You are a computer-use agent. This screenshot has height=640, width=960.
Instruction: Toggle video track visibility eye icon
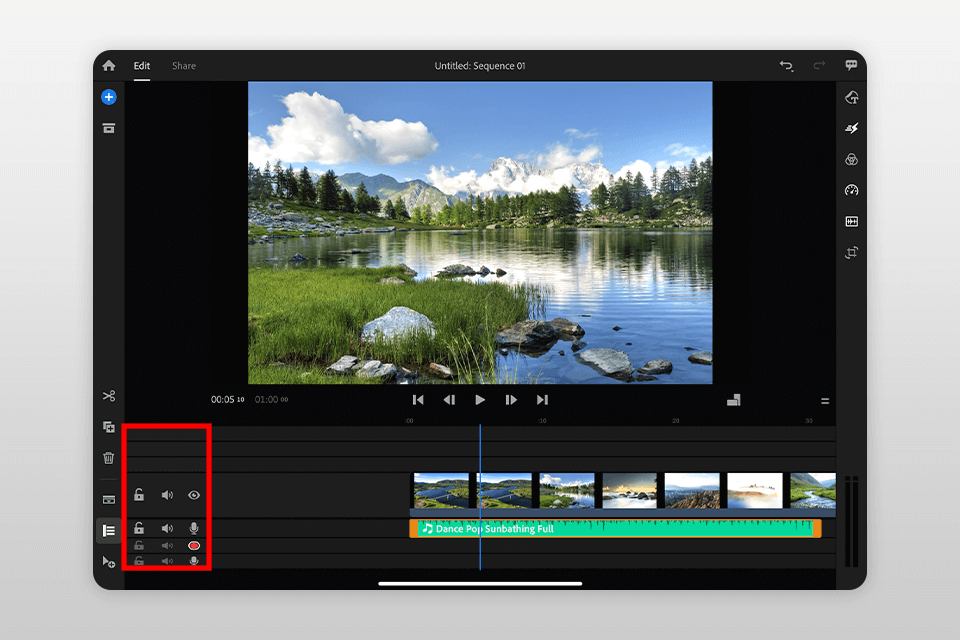pyautogui.click(x=194, y=495)
